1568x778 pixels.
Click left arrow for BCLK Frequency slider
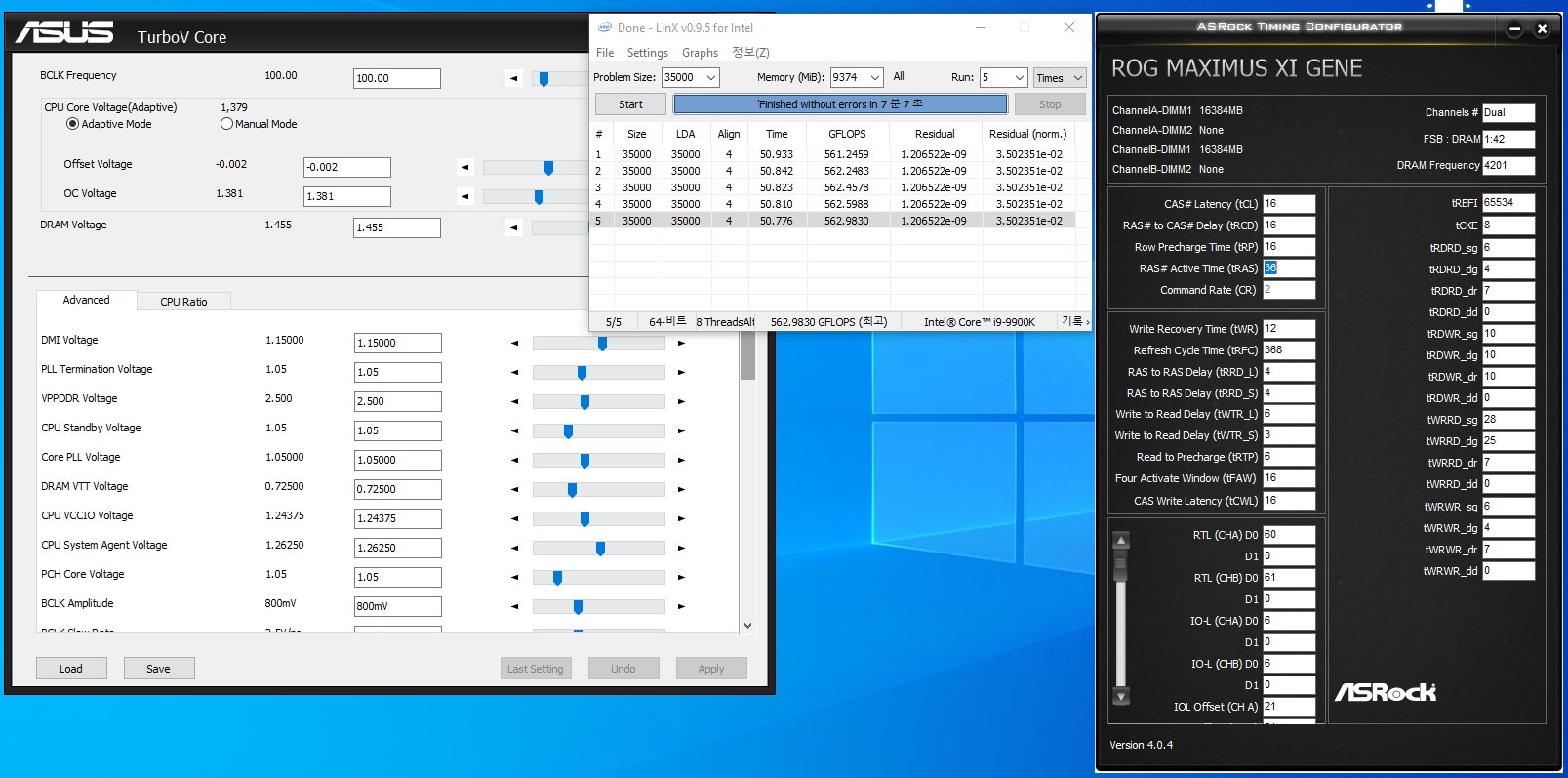(514, 79)
